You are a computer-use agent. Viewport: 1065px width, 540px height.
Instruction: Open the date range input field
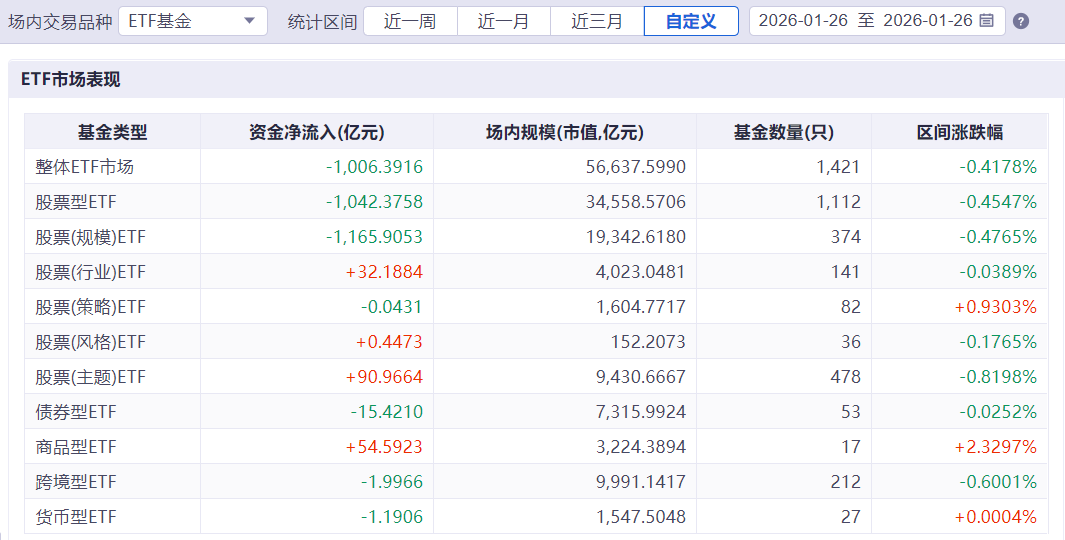click(876, 21)
